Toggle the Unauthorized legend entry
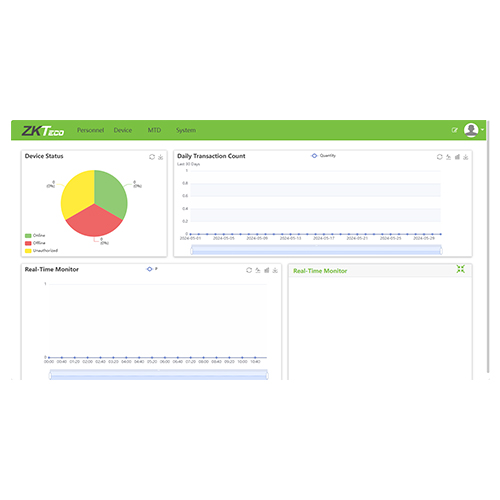Image resolution: width=500 pixels, height=500 pixels. 41,251
